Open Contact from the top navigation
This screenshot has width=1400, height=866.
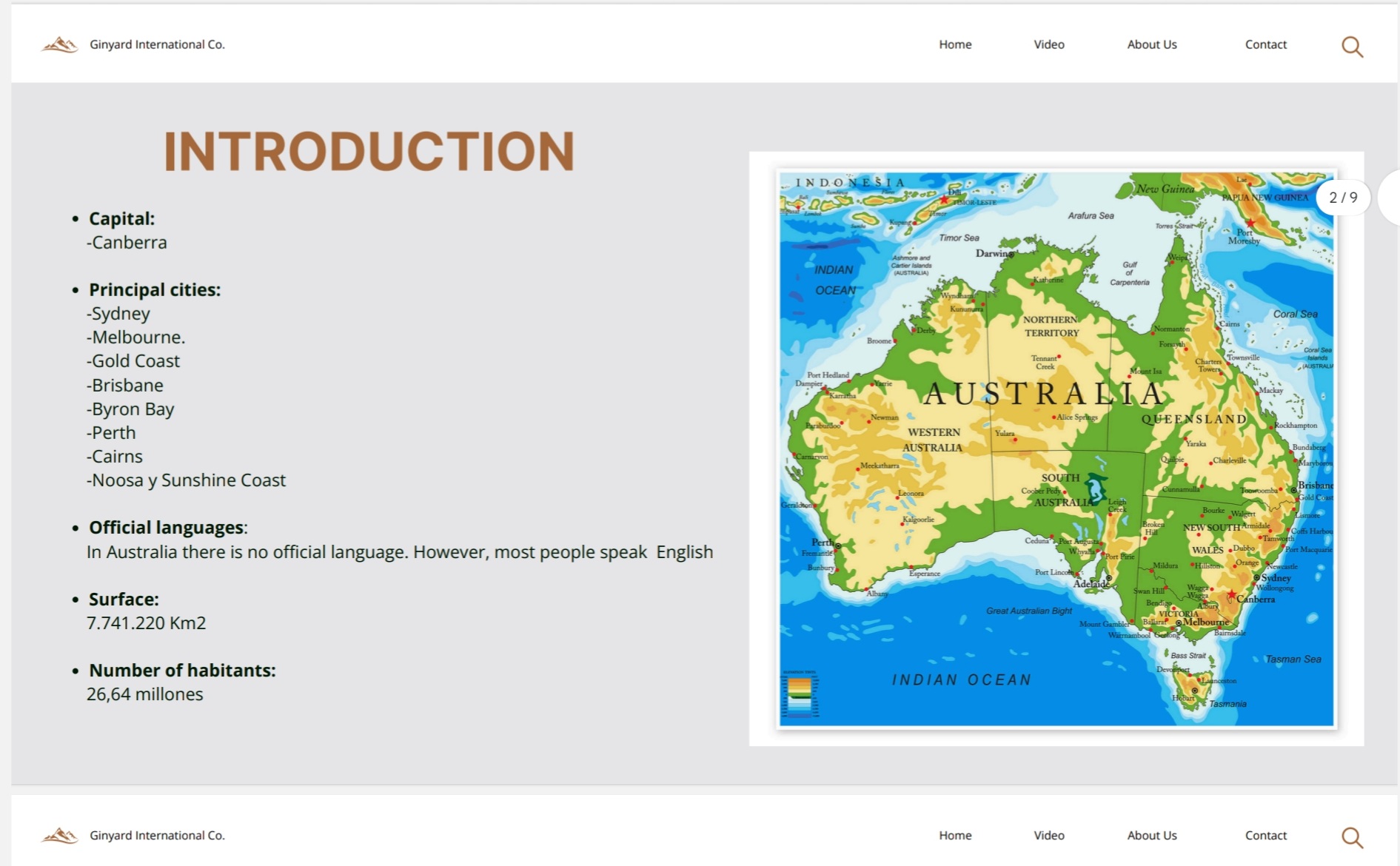[x=1265, y=44]
